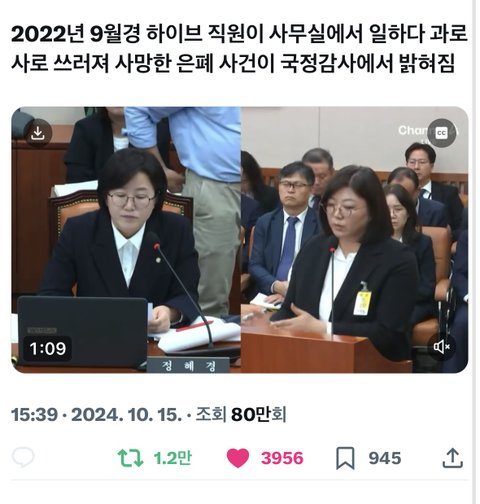Toggle closed captions CC button
The image size is (480, 504).
(x=441, y=133)
